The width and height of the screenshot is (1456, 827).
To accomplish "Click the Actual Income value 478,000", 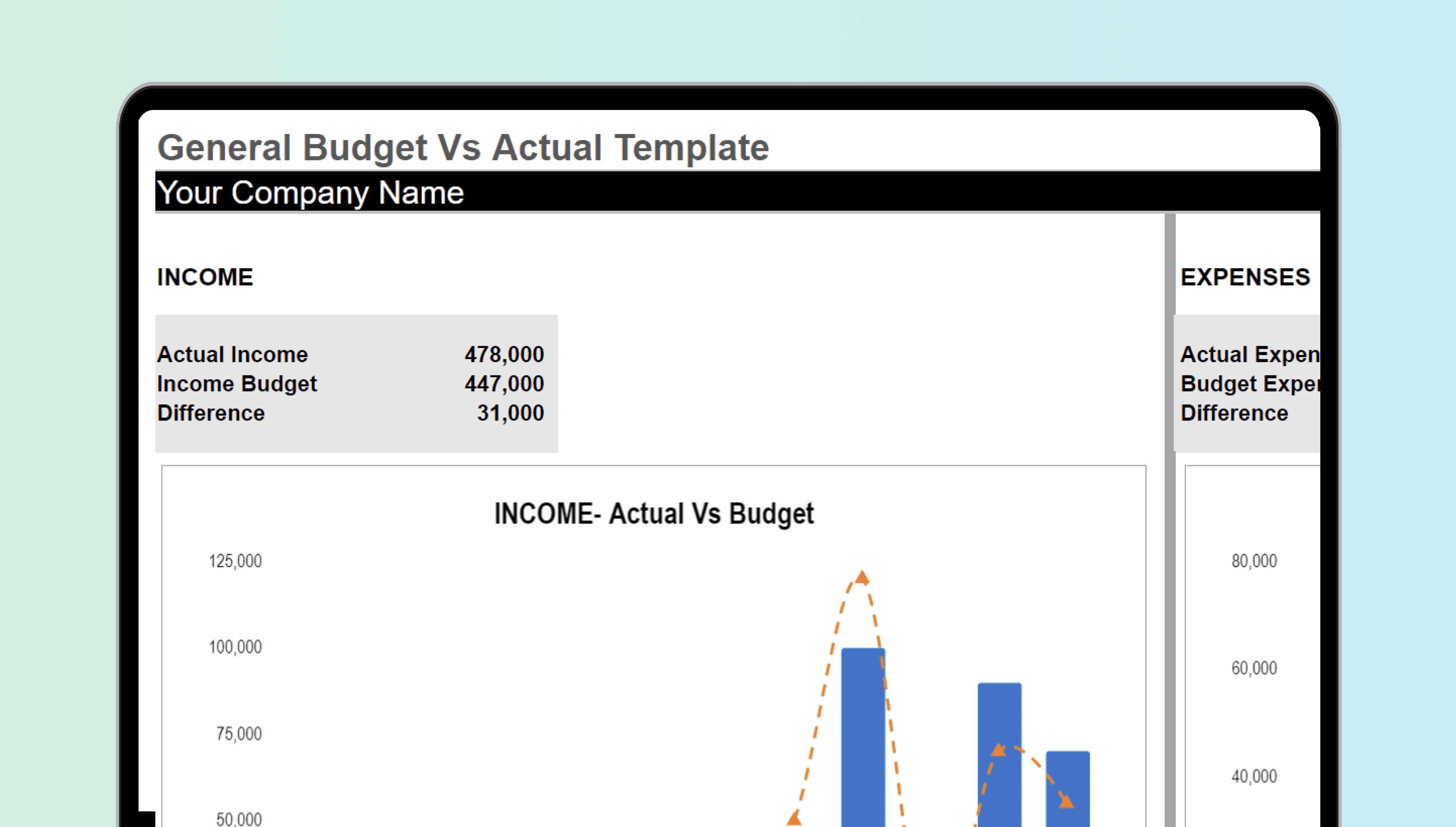I will point(504,355).
